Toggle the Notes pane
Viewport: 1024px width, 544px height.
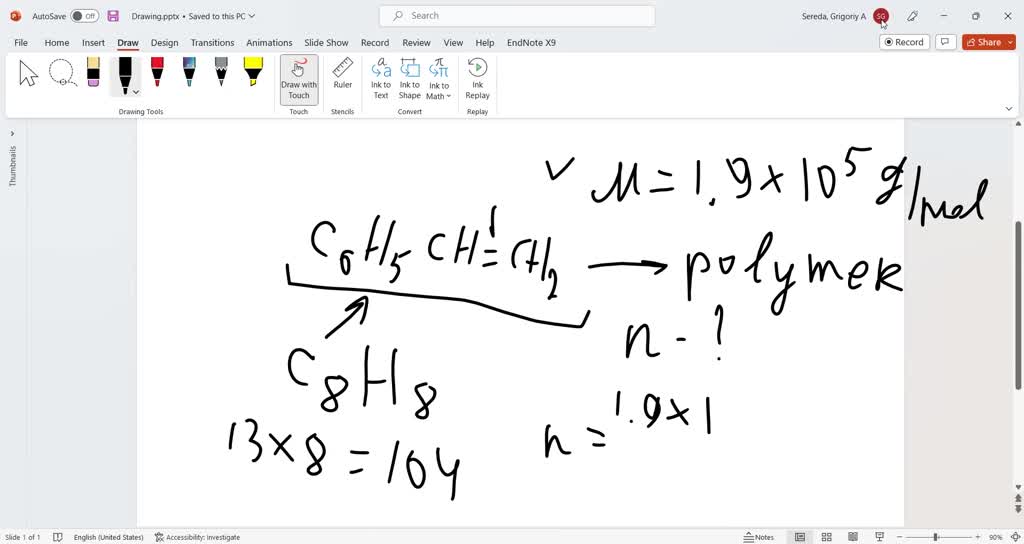pyautogui.click(x=759, y=537)
